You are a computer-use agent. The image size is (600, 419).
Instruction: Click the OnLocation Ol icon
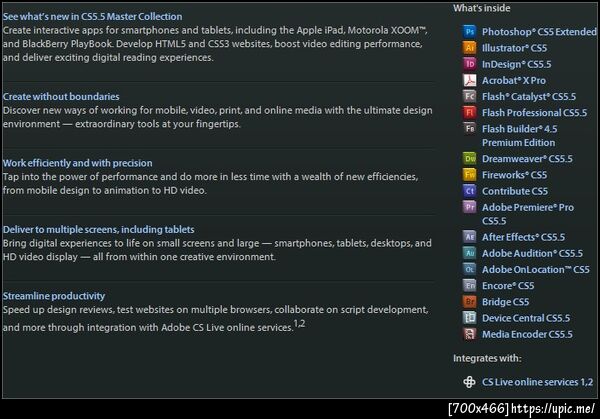pos(470,269)
